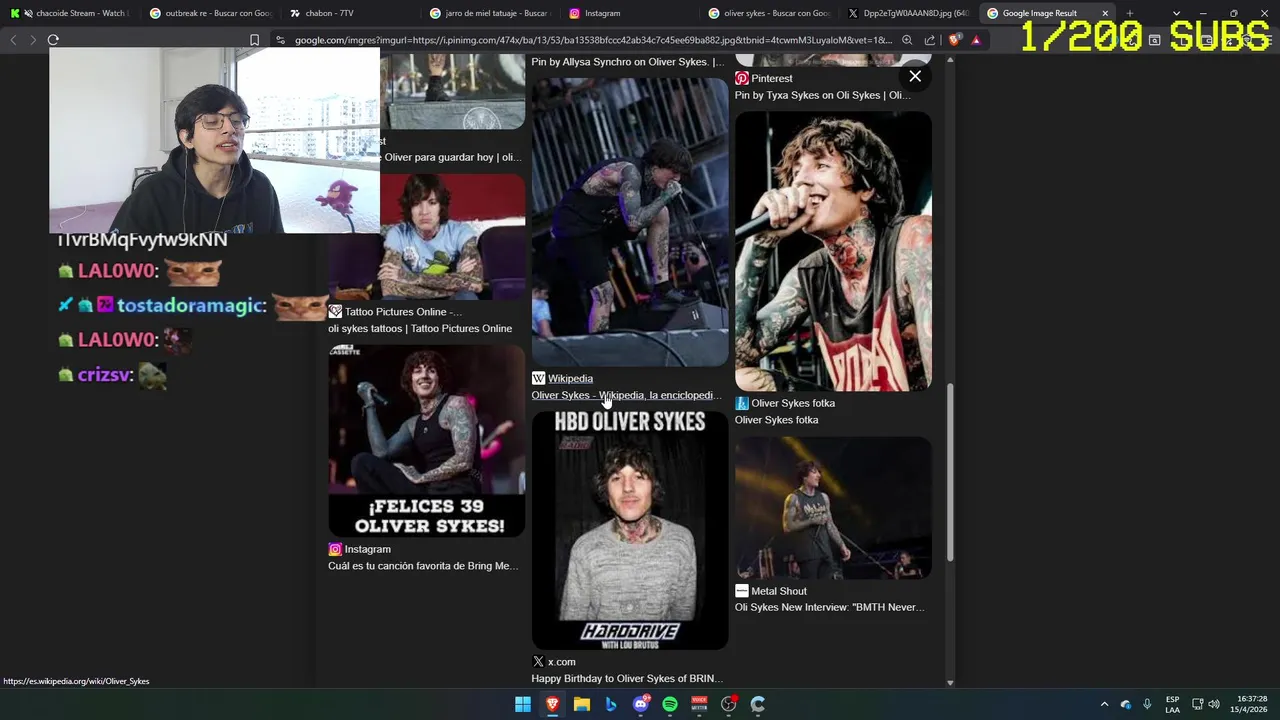The height and width of the screenshot is (720, 1280).
Task: Click the X logo icon beside x.com
Action: point(538,662)
